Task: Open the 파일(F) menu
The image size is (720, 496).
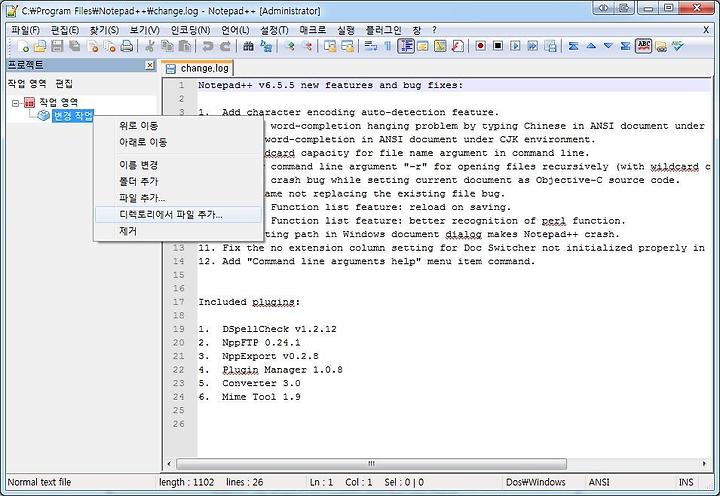Action: (25, 30)
